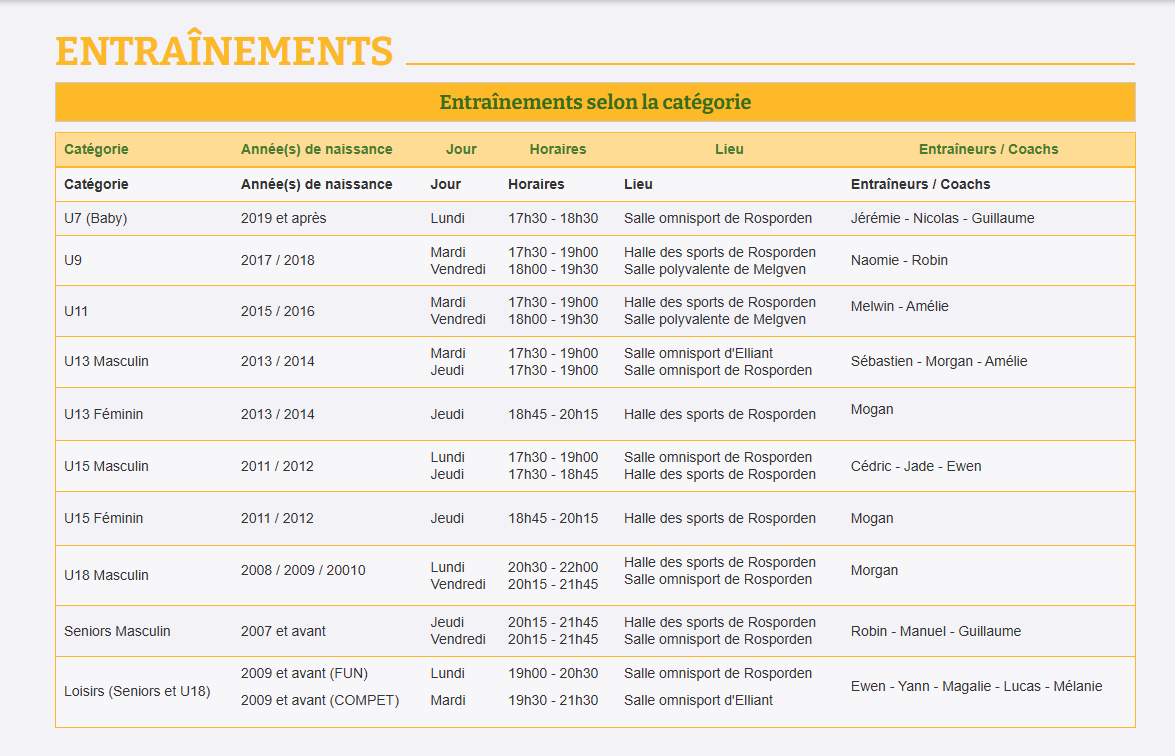Click 'Loisirs (Seniors et U18)' category cell
The height and width of the screenshot is (756, 1175).
click(x=137, y=690)
